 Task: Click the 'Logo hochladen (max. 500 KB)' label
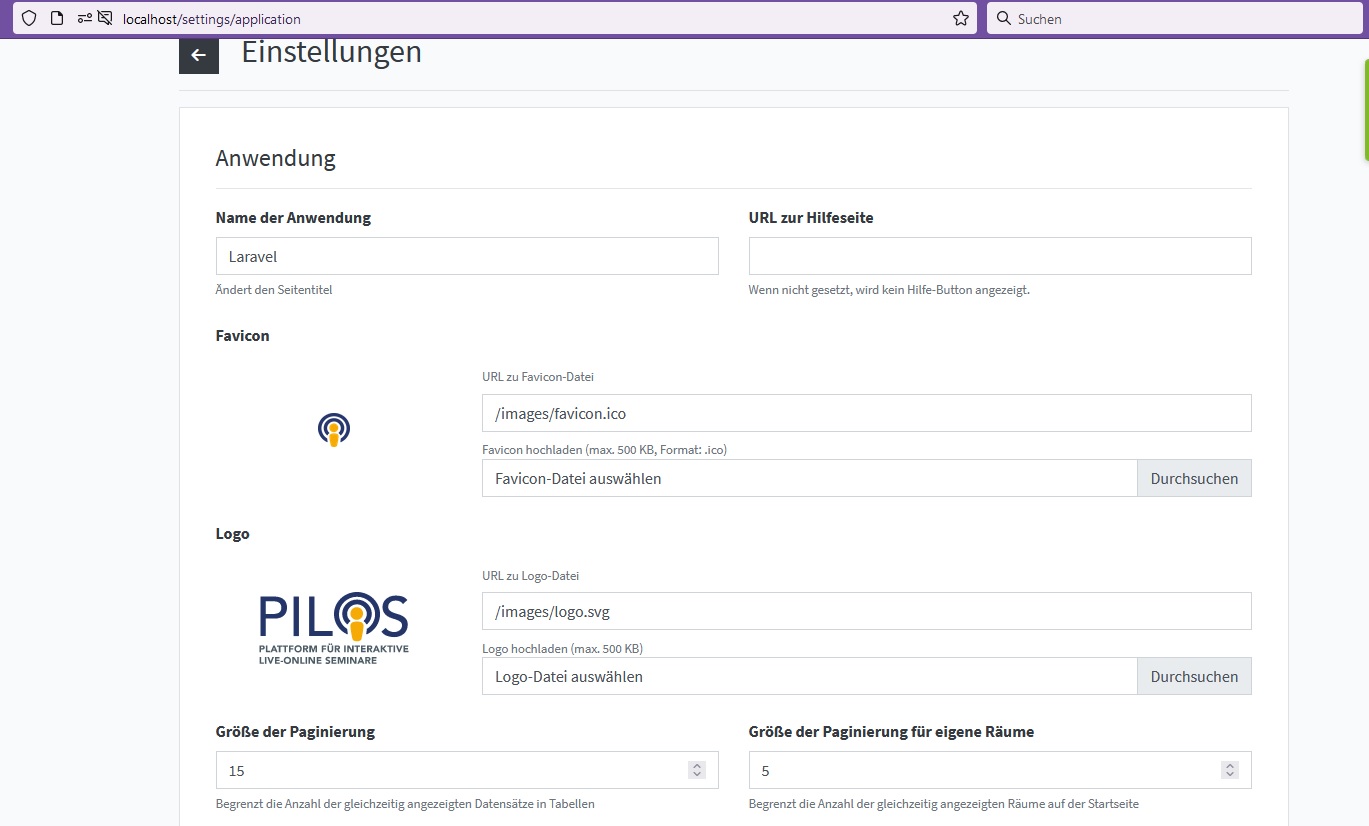pyautogui.click(x=562, y=648)
